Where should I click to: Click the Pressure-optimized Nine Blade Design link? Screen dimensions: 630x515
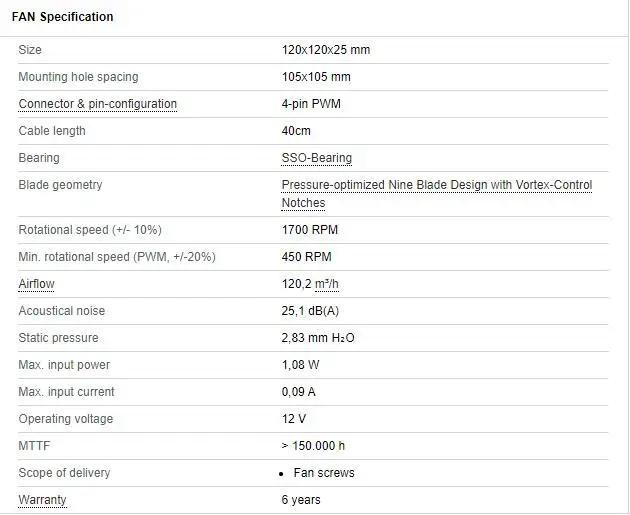pos(436,185)
